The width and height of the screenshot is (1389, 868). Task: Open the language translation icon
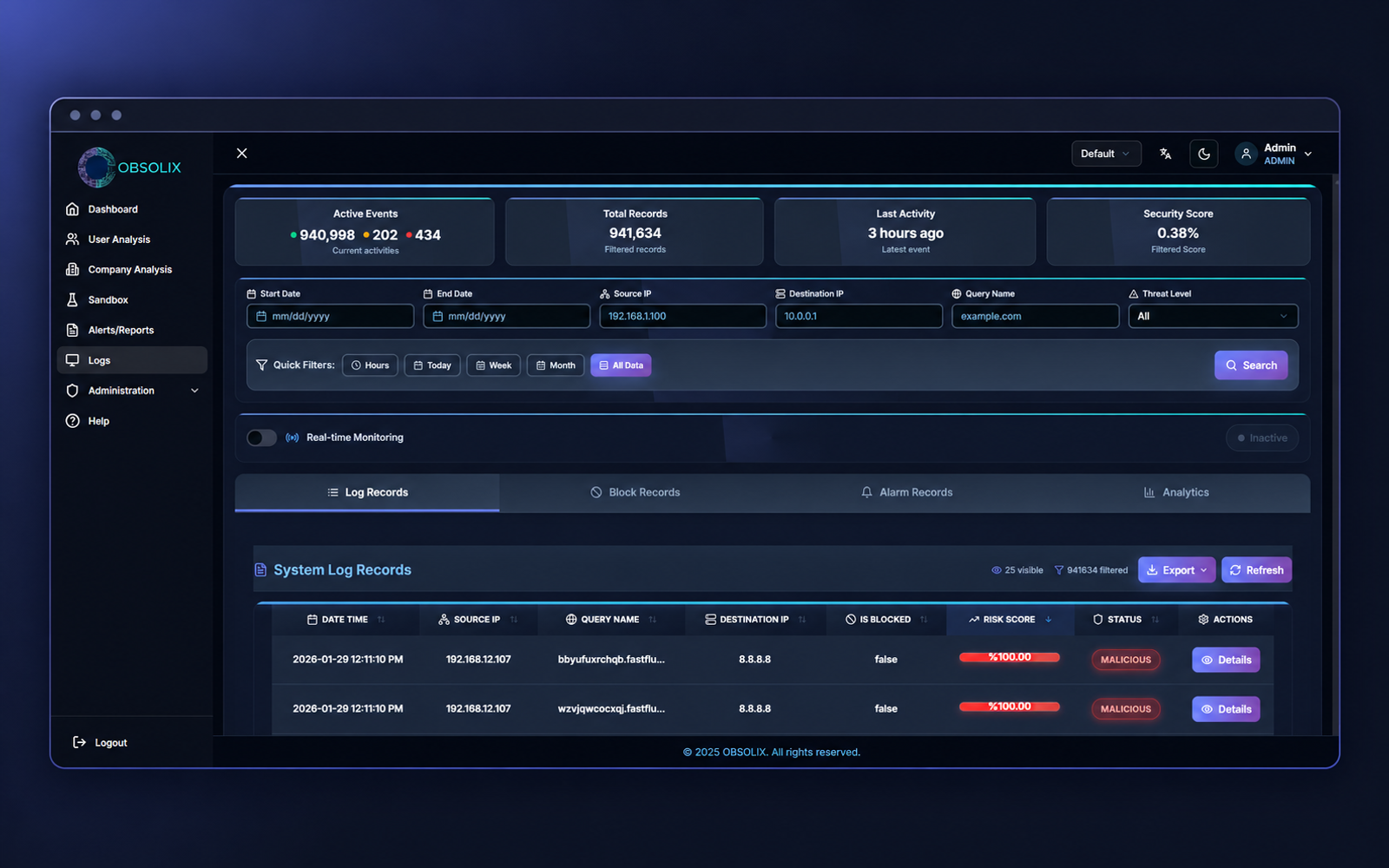pos(1165,154)
